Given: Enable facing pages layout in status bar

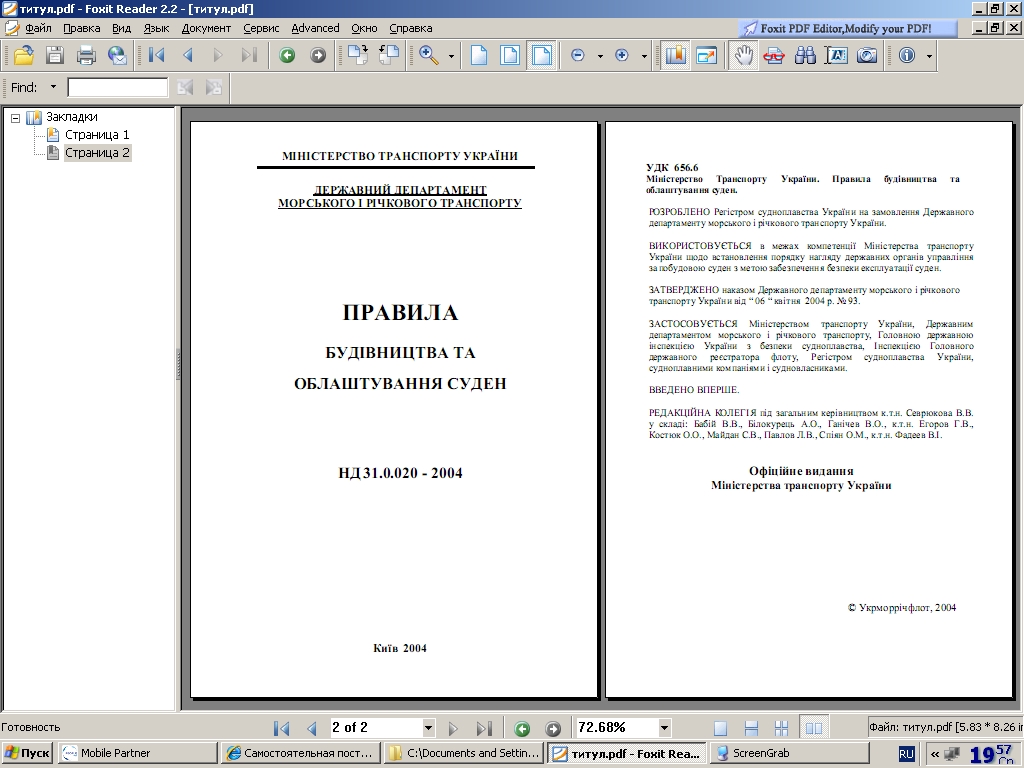Looking at the screenshot, I should pyautogui.click(x=814, y=728).
